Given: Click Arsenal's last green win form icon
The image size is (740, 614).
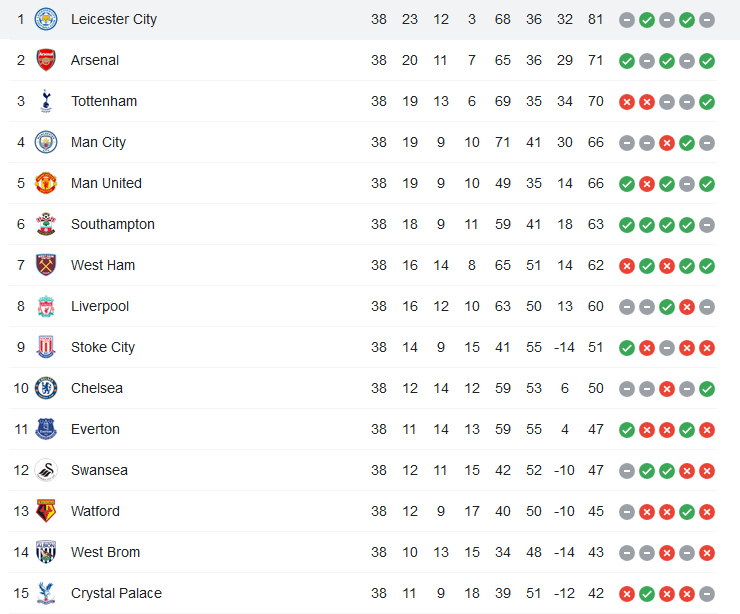Looking at the screenshot, I should click(x=706, y=61).
